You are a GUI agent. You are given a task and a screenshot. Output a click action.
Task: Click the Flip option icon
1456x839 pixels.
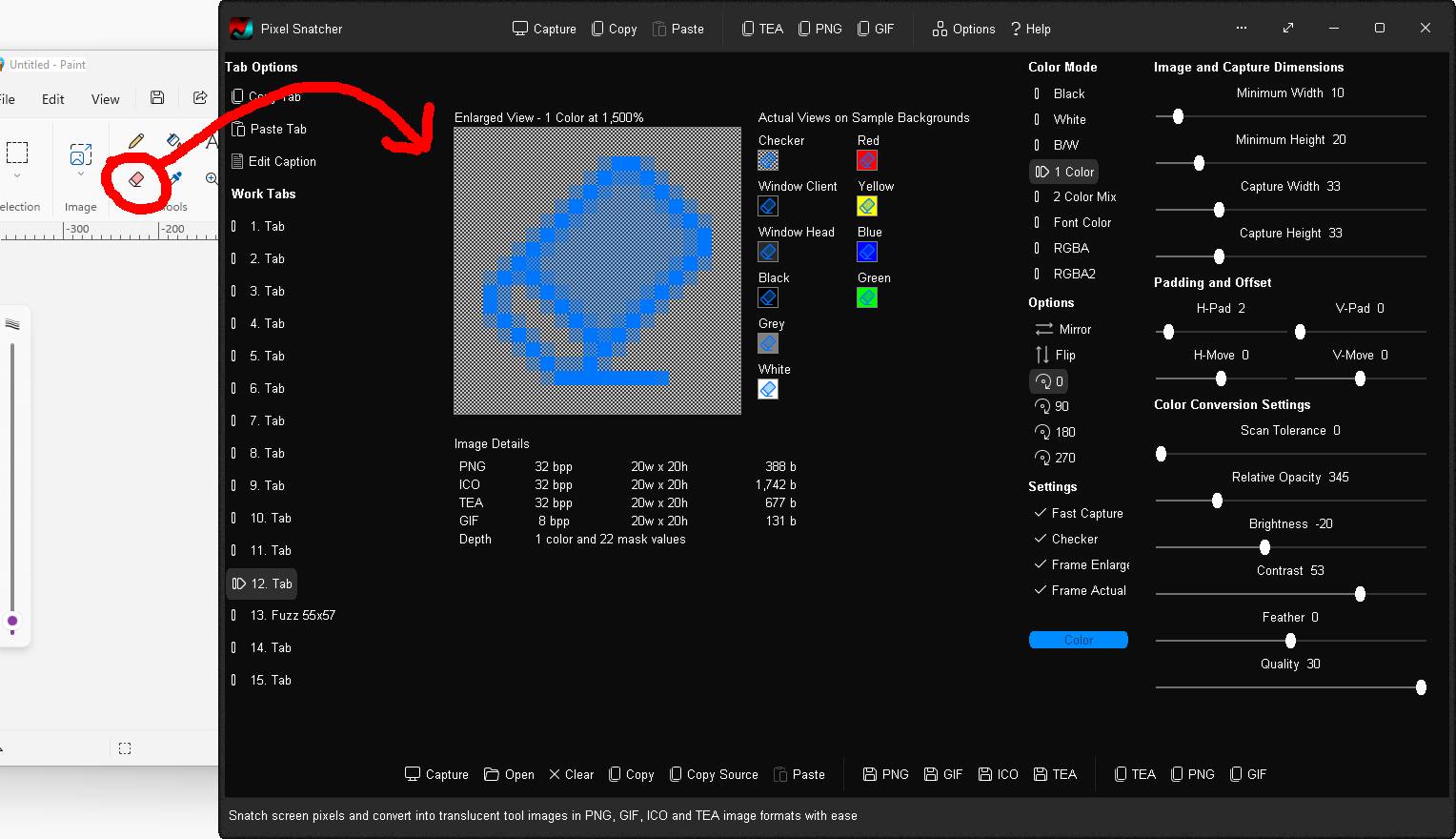point(1042,355)
